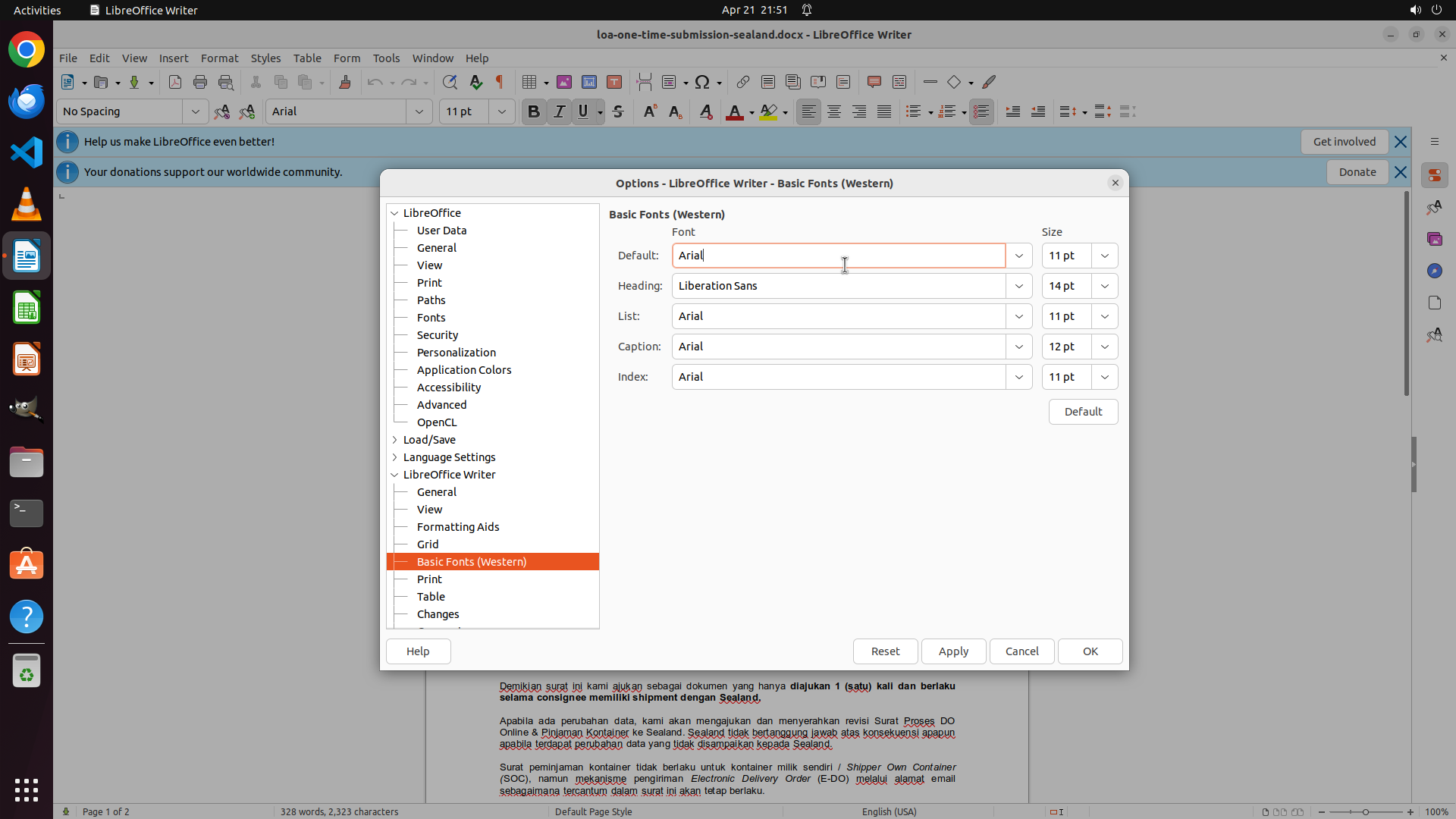Open the Gallery panel in the sidebar
This screenshot has width=1456, height=819.
(1434, 239)
